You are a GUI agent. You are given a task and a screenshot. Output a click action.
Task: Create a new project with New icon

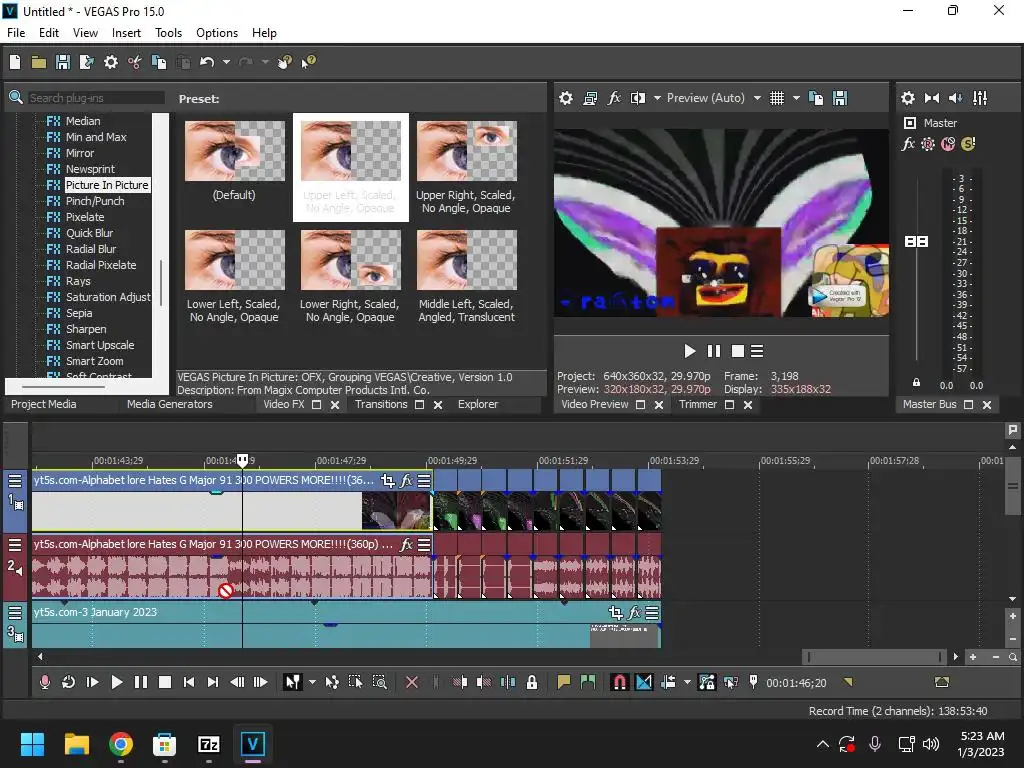[x=15, y=62]
